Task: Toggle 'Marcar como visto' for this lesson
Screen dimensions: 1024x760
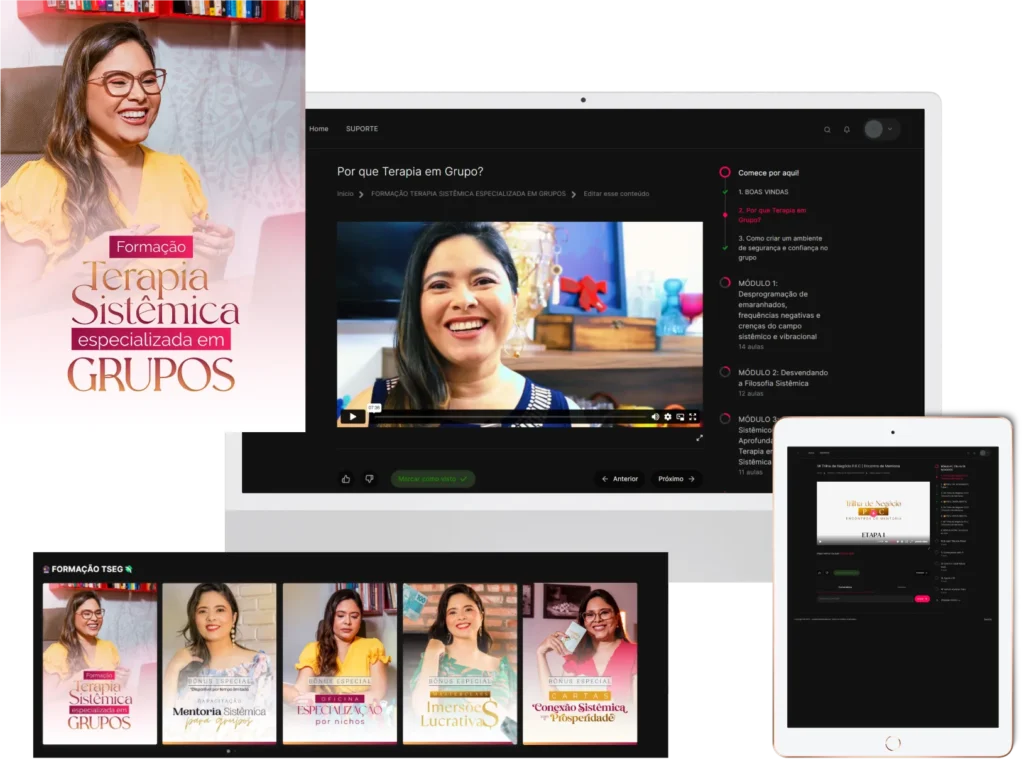Action: (432, 479)
